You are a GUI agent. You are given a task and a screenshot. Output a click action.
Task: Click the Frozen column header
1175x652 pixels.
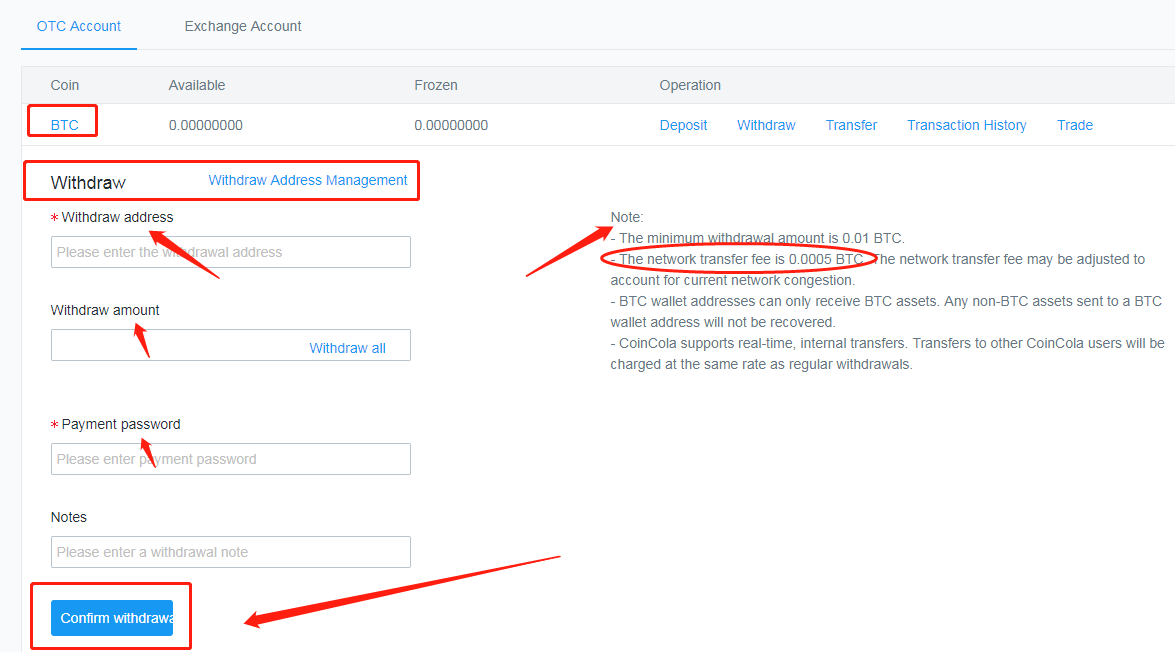point(436,85)
